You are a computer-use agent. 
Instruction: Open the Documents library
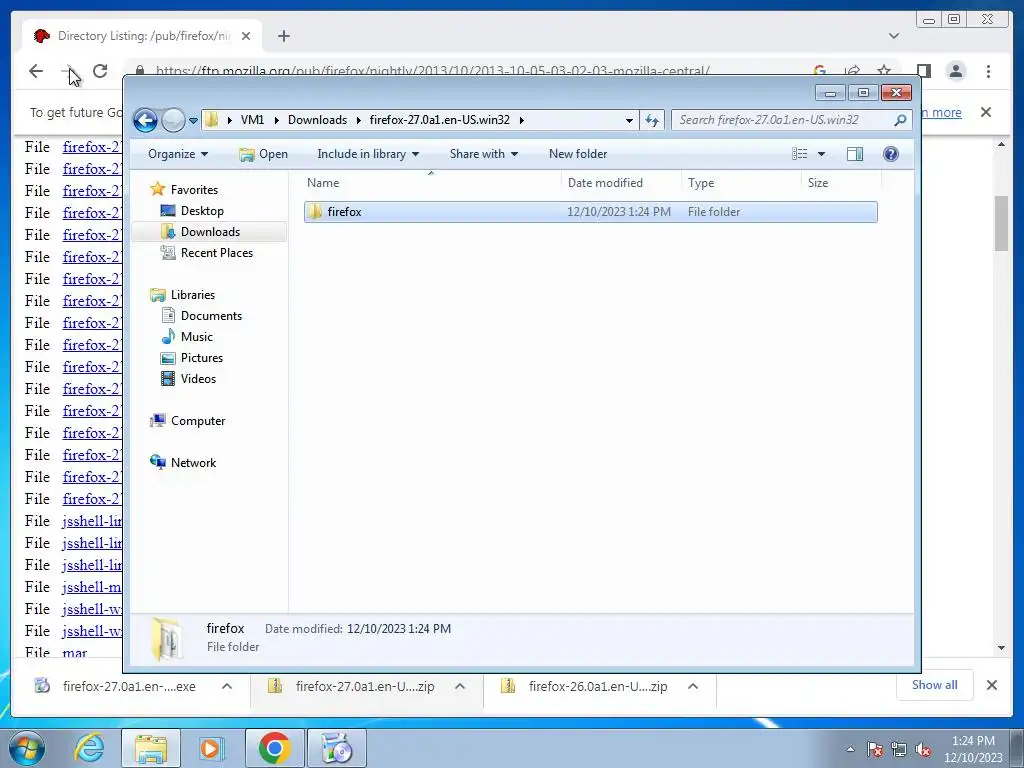pyautogui.click(x=211, y=316)
